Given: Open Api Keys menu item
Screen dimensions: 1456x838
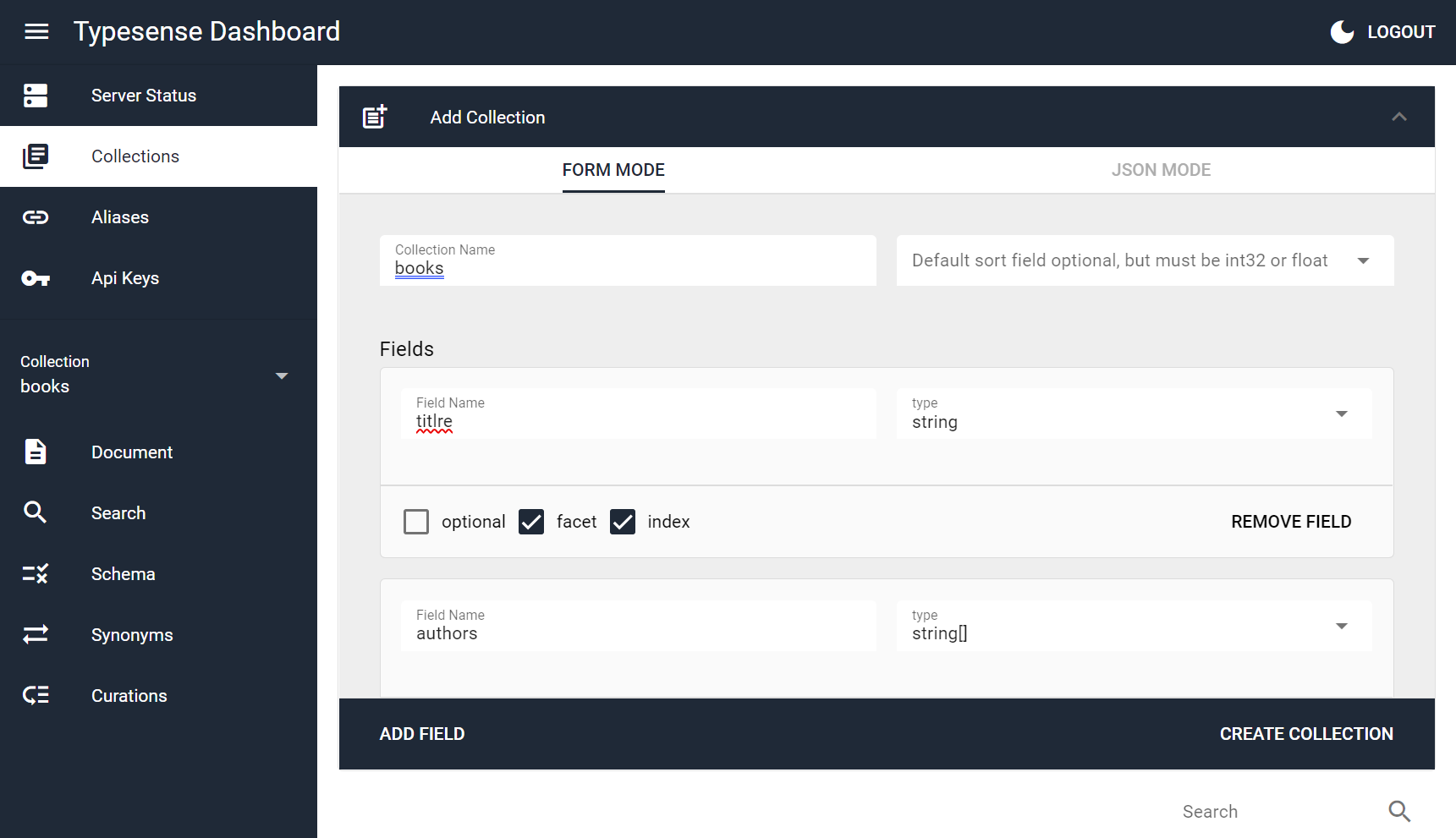Looking at the screenshot, I should (x=158, y=278).
